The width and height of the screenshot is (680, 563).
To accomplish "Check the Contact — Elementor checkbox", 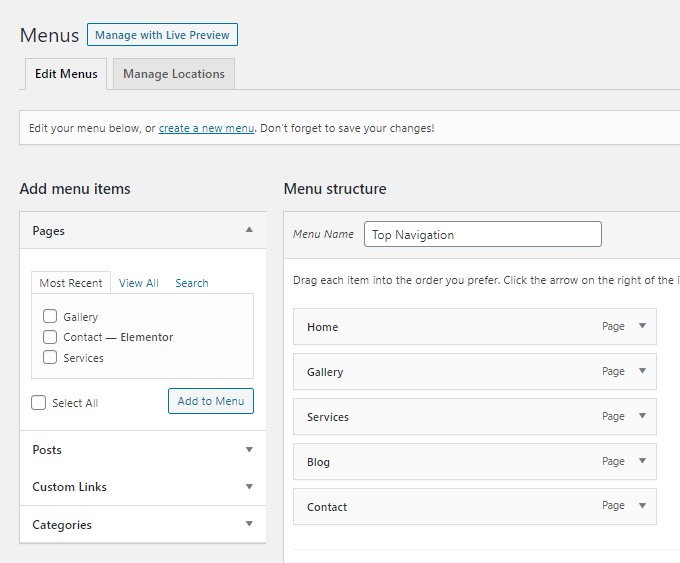I will point(50,337).
